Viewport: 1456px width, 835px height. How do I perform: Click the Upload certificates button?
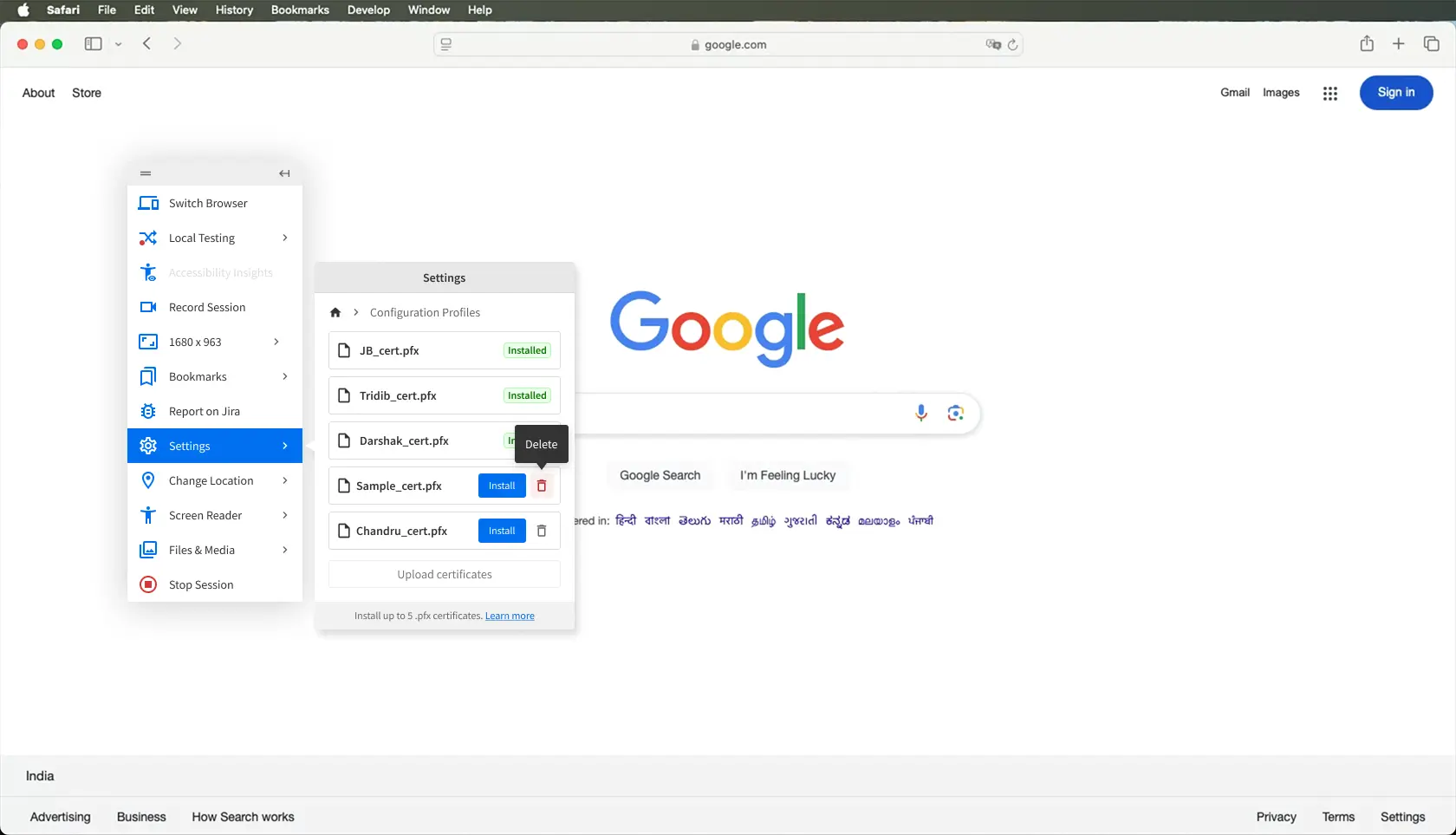[444, 574]
